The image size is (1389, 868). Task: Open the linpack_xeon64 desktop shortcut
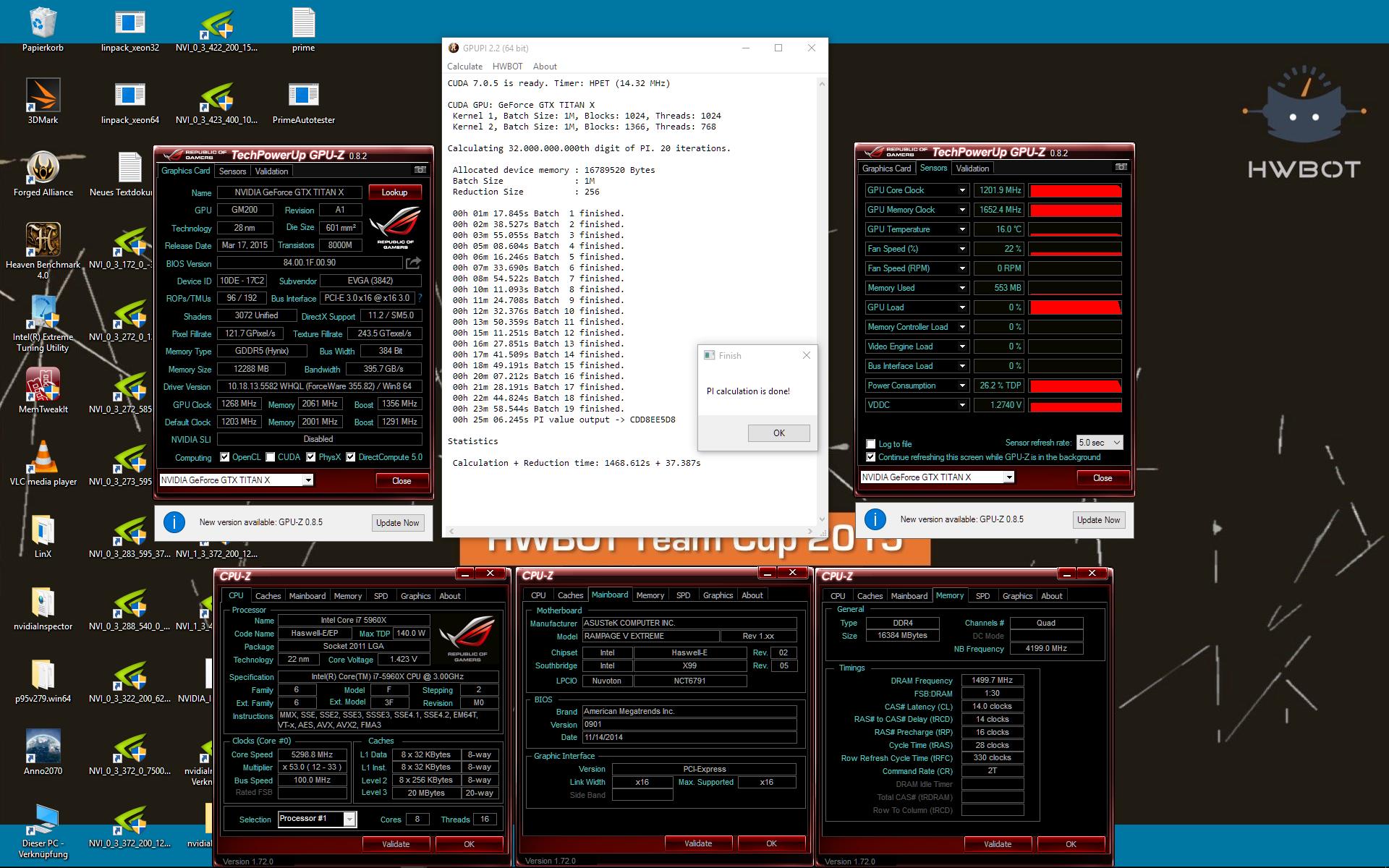[130, 101]
